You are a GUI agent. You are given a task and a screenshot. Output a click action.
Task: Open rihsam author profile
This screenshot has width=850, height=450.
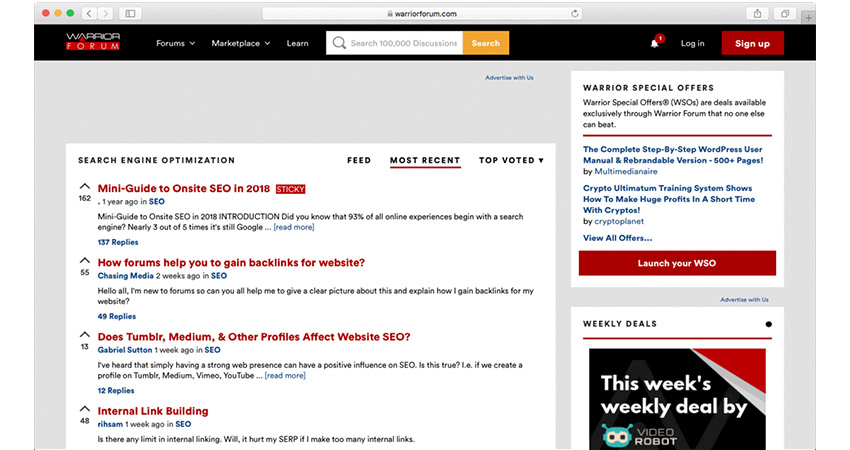click(110, 425)
